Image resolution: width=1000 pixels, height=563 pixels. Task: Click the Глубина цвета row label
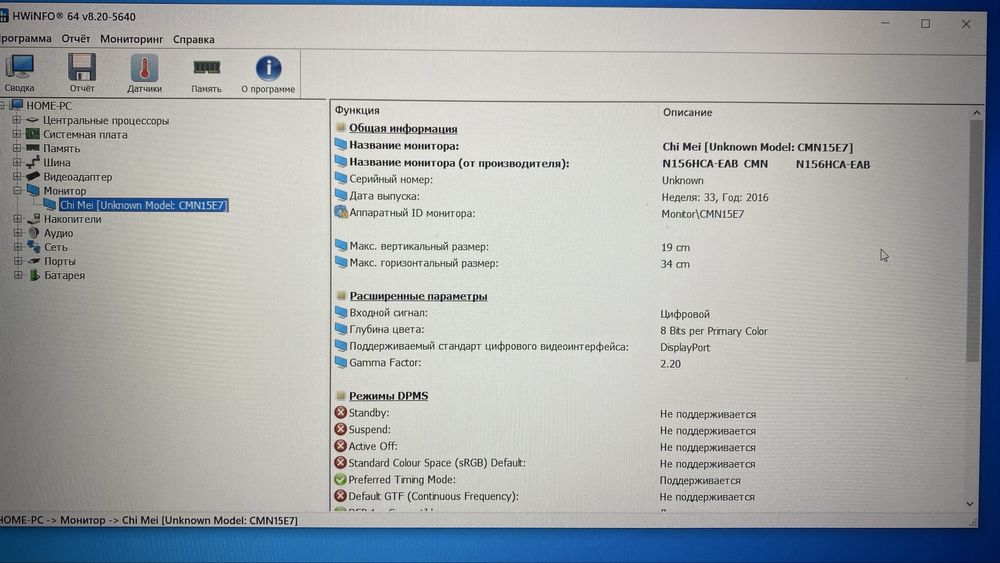pos(386,329)
